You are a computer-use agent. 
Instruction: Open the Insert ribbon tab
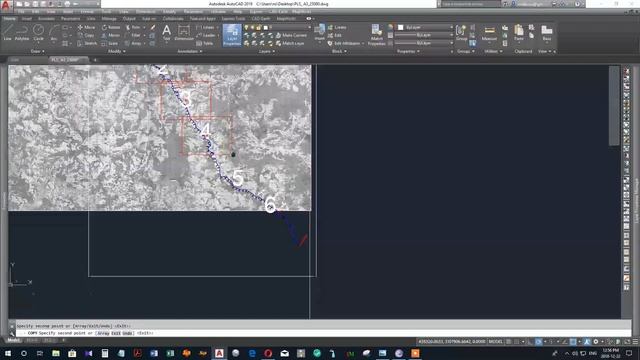tap(27, 19)
